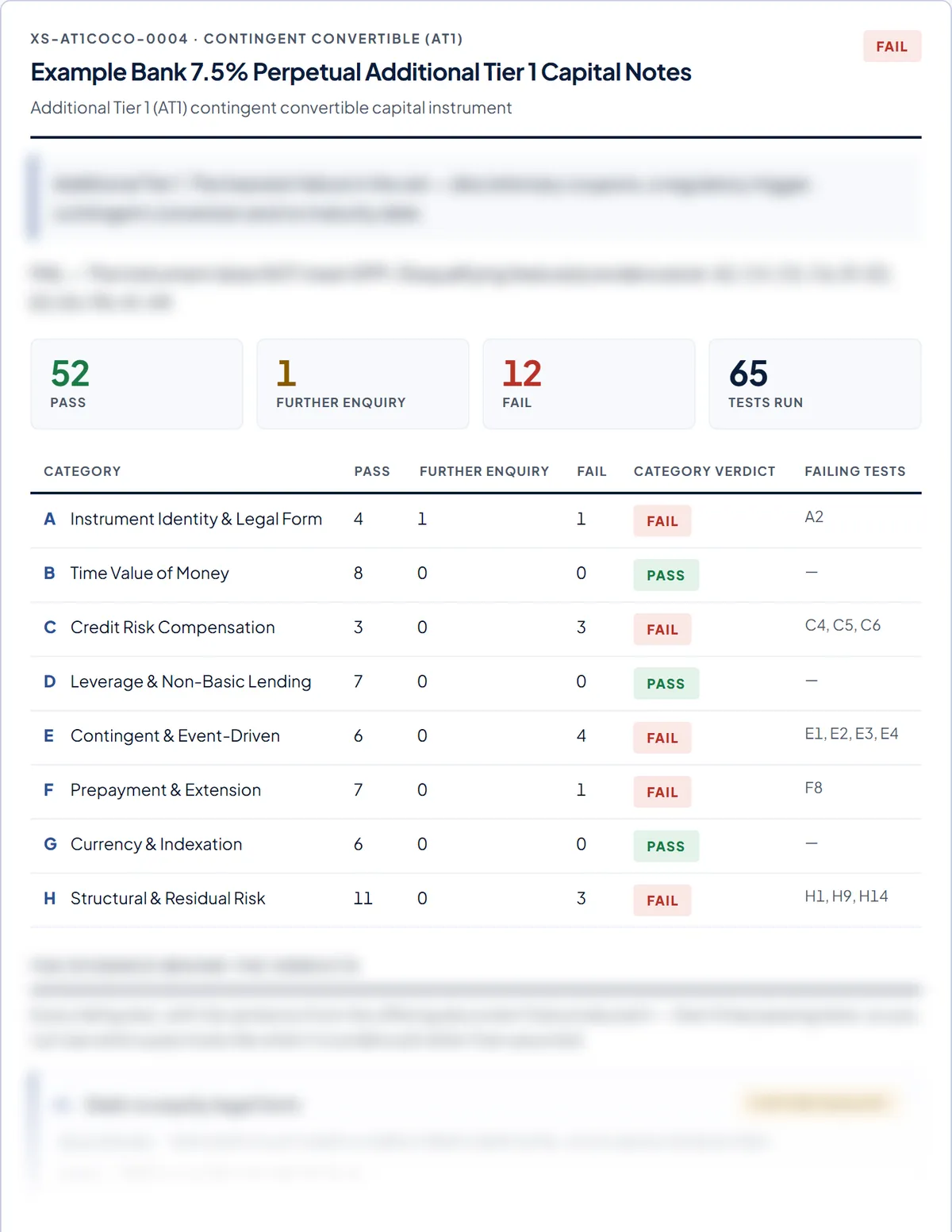Open Credit Risk Compensation row
Image resolution: width=952 pixels, height=1232 pixels.
[x=476, y=629]
